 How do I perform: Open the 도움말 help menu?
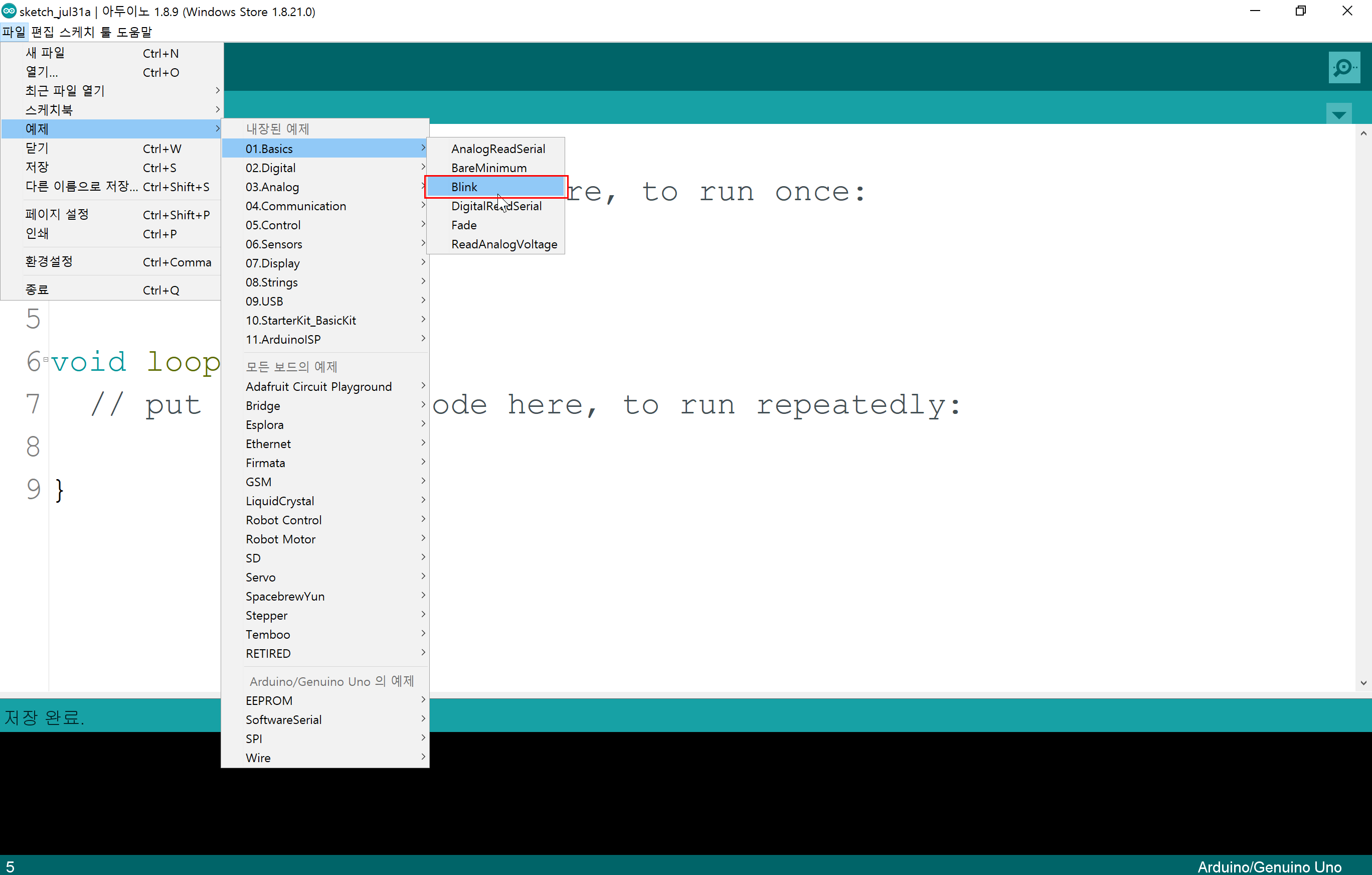pos(134,32)
